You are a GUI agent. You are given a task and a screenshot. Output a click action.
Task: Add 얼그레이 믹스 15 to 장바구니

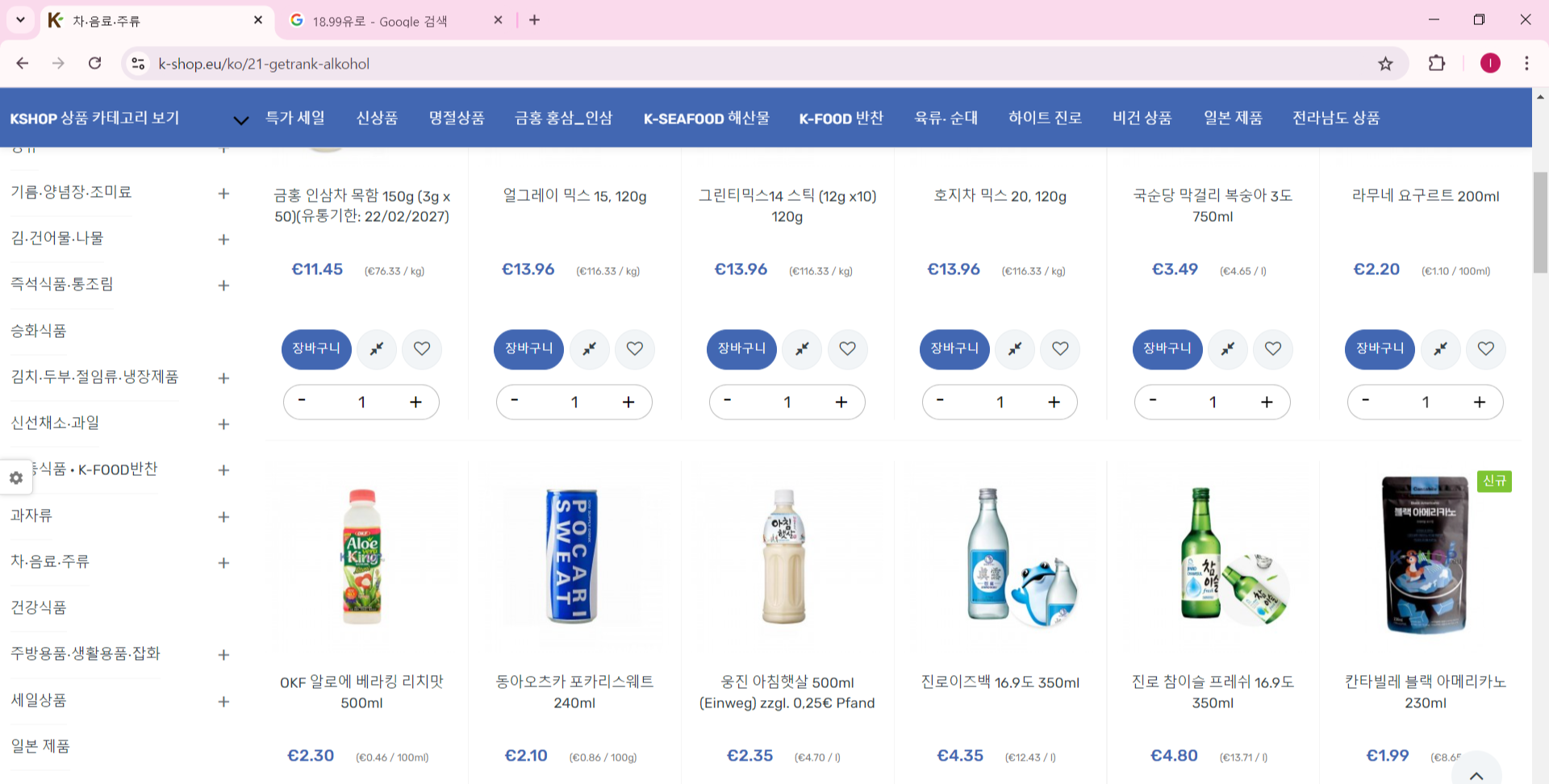coord(528,349)
